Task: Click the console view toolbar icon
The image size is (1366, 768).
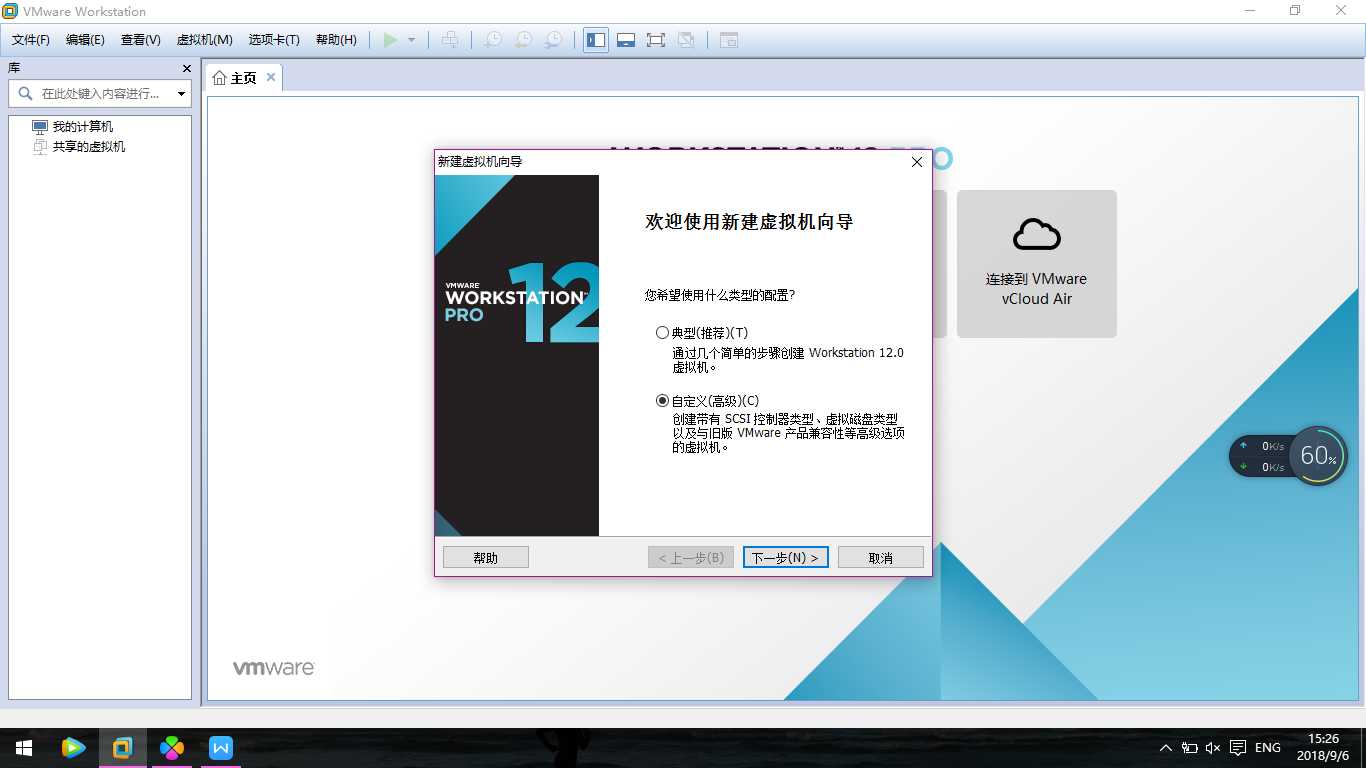Action: tap(729, 40)
